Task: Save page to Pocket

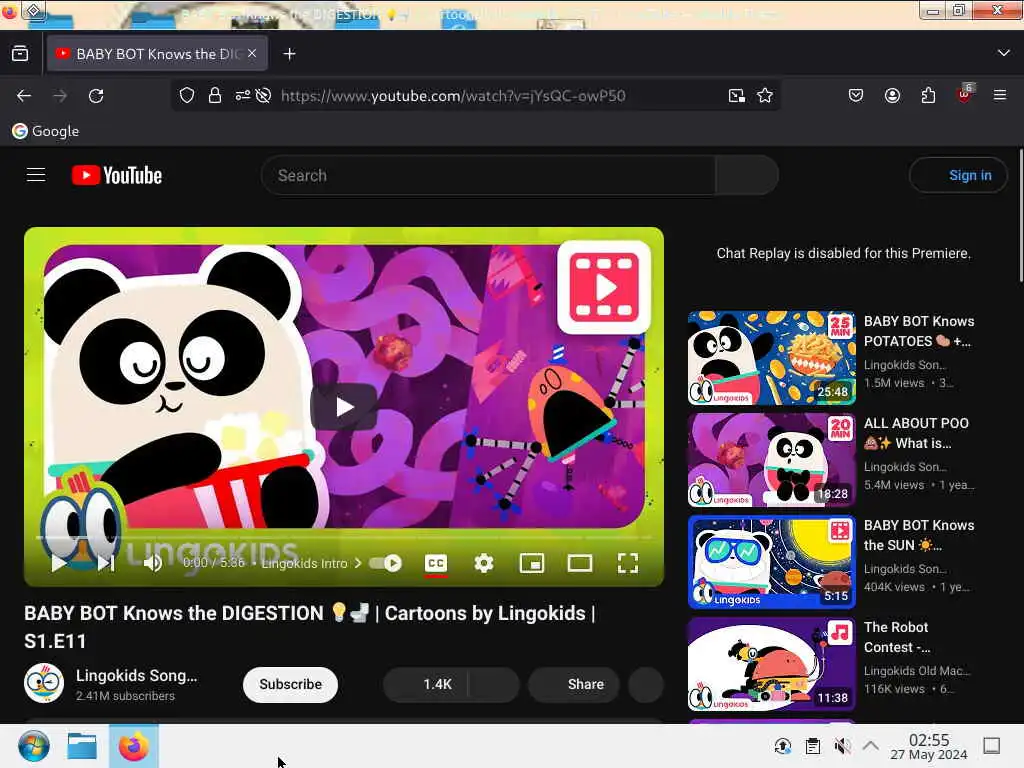Action: click(x=856, y=95)
